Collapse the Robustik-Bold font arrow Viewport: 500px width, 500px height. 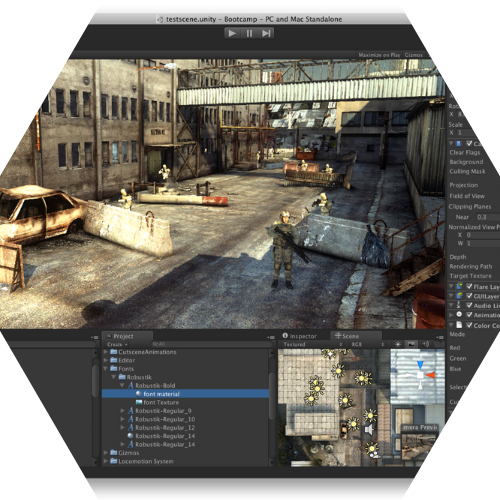click(x=122, y=385)
